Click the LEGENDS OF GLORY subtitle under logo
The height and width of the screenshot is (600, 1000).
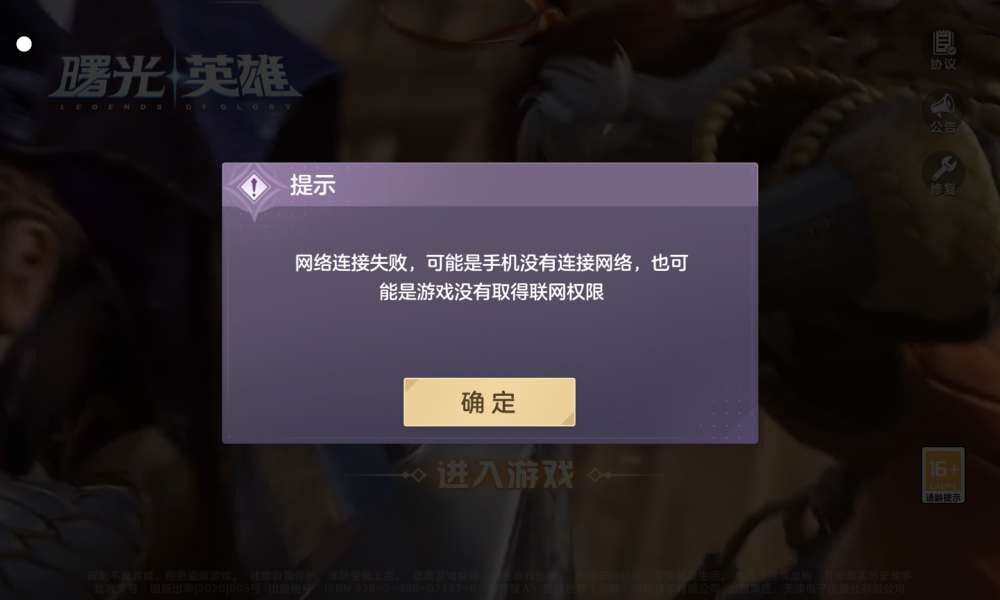point(175,106)
